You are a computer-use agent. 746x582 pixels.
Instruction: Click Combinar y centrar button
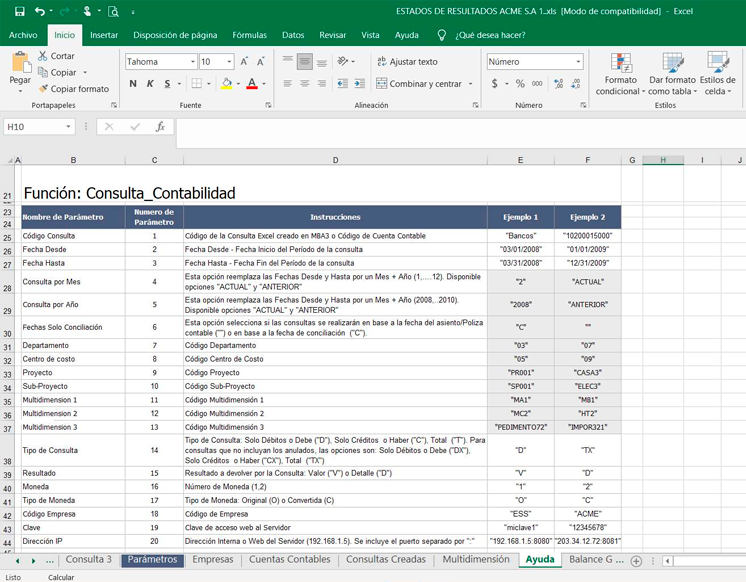coord(420,84)
